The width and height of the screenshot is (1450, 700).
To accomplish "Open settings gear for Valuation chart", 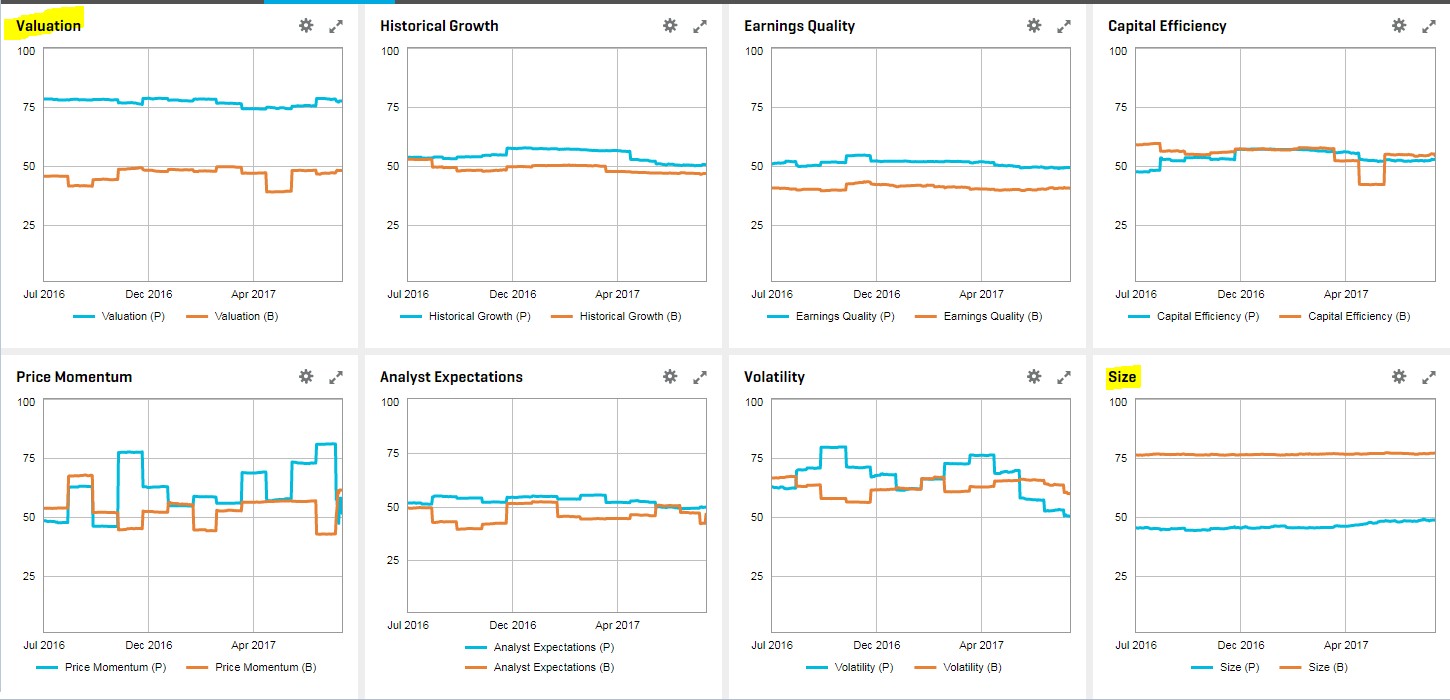I will (306, 26).
